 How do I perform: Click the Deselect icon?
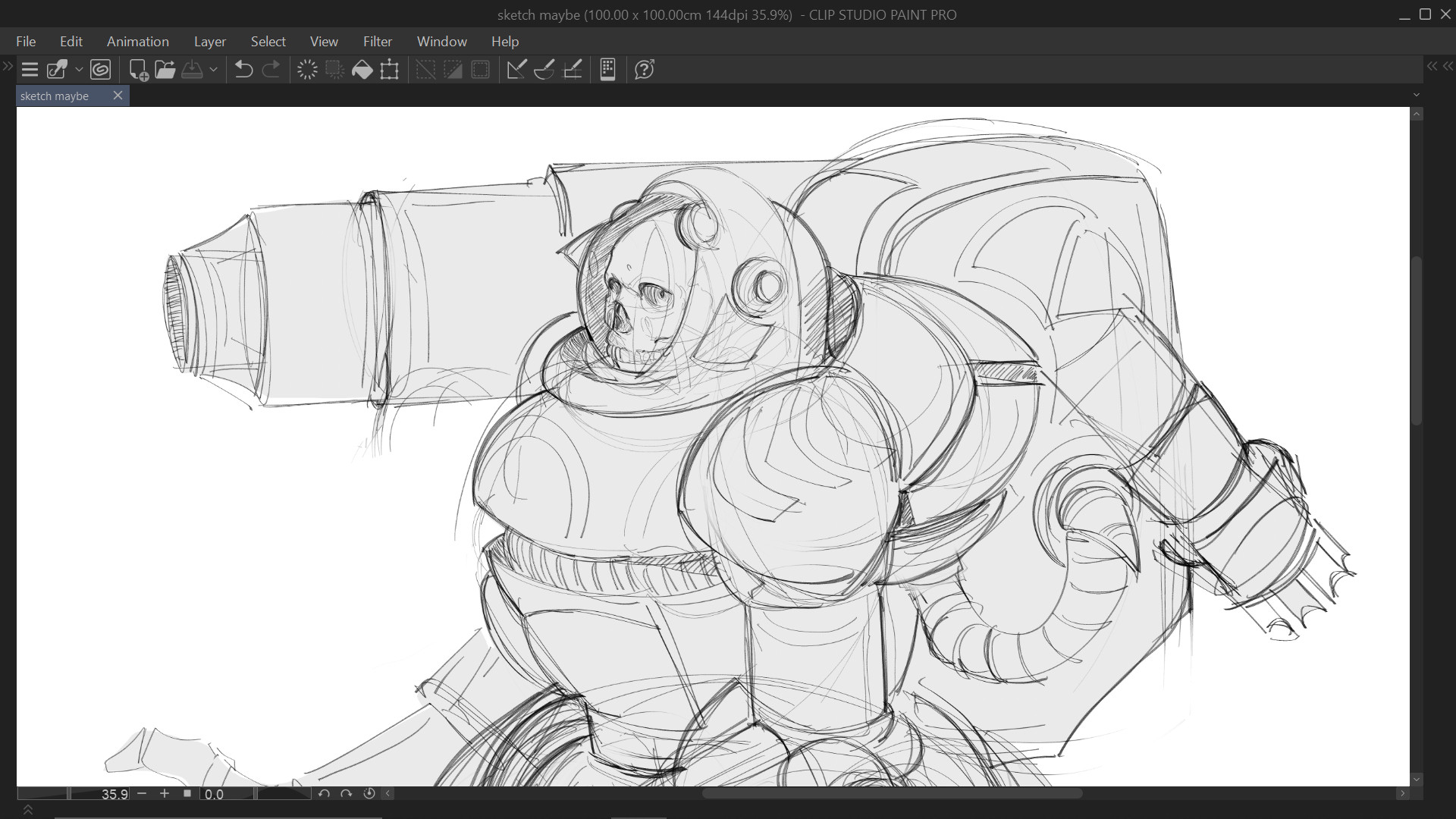click(425, 70)
